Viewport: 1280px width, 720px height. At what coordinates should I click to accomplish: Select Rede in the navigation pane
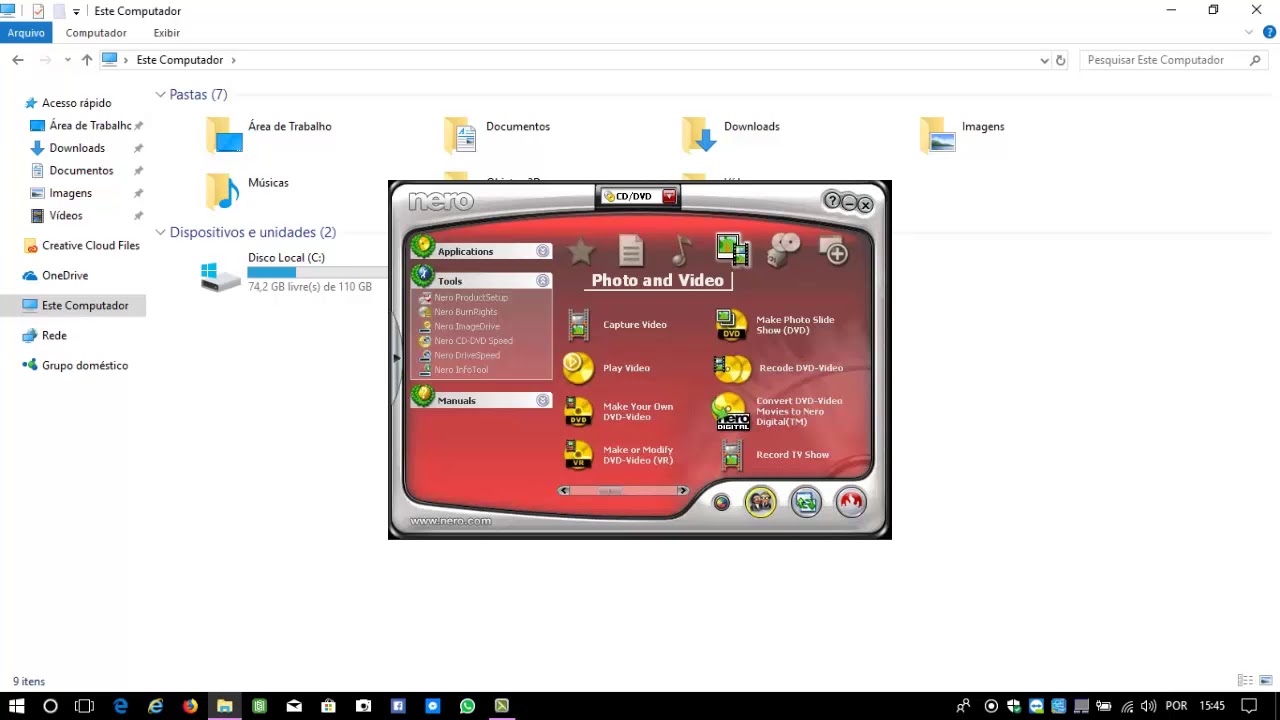pyautogui.click(x=54, y=335)
